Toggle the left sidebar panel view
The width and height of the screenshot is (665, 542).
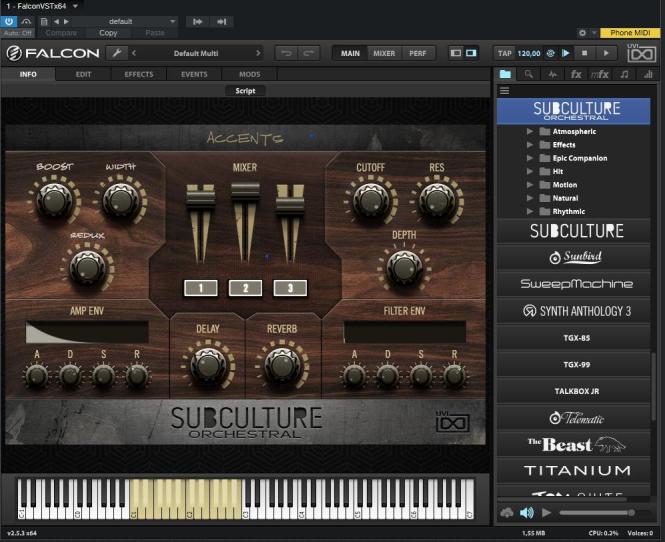pyautogui.click(x=456, y=53)
